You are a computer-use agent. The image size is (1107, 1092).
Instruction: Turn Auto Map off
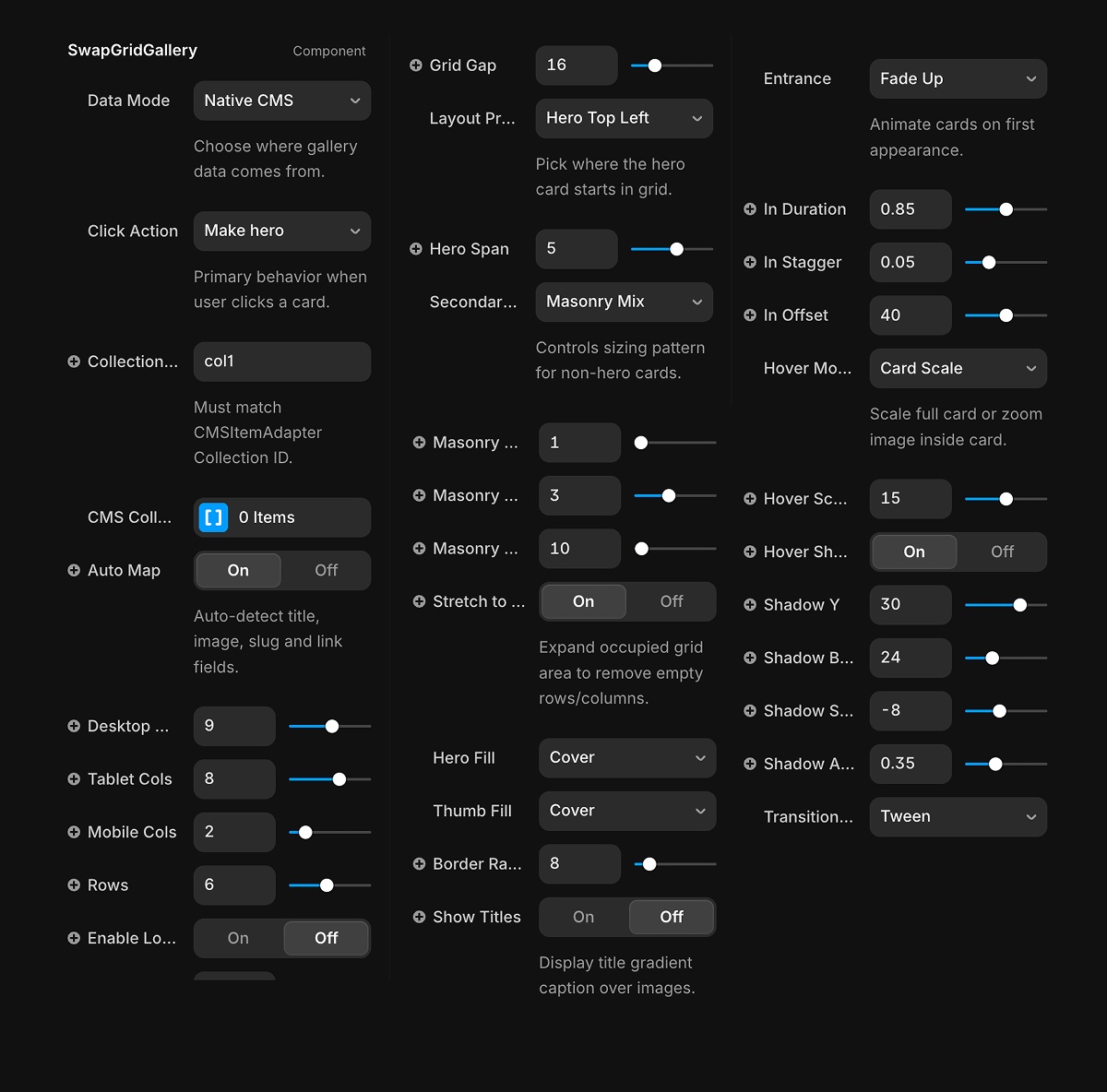[x=327, y=570]
